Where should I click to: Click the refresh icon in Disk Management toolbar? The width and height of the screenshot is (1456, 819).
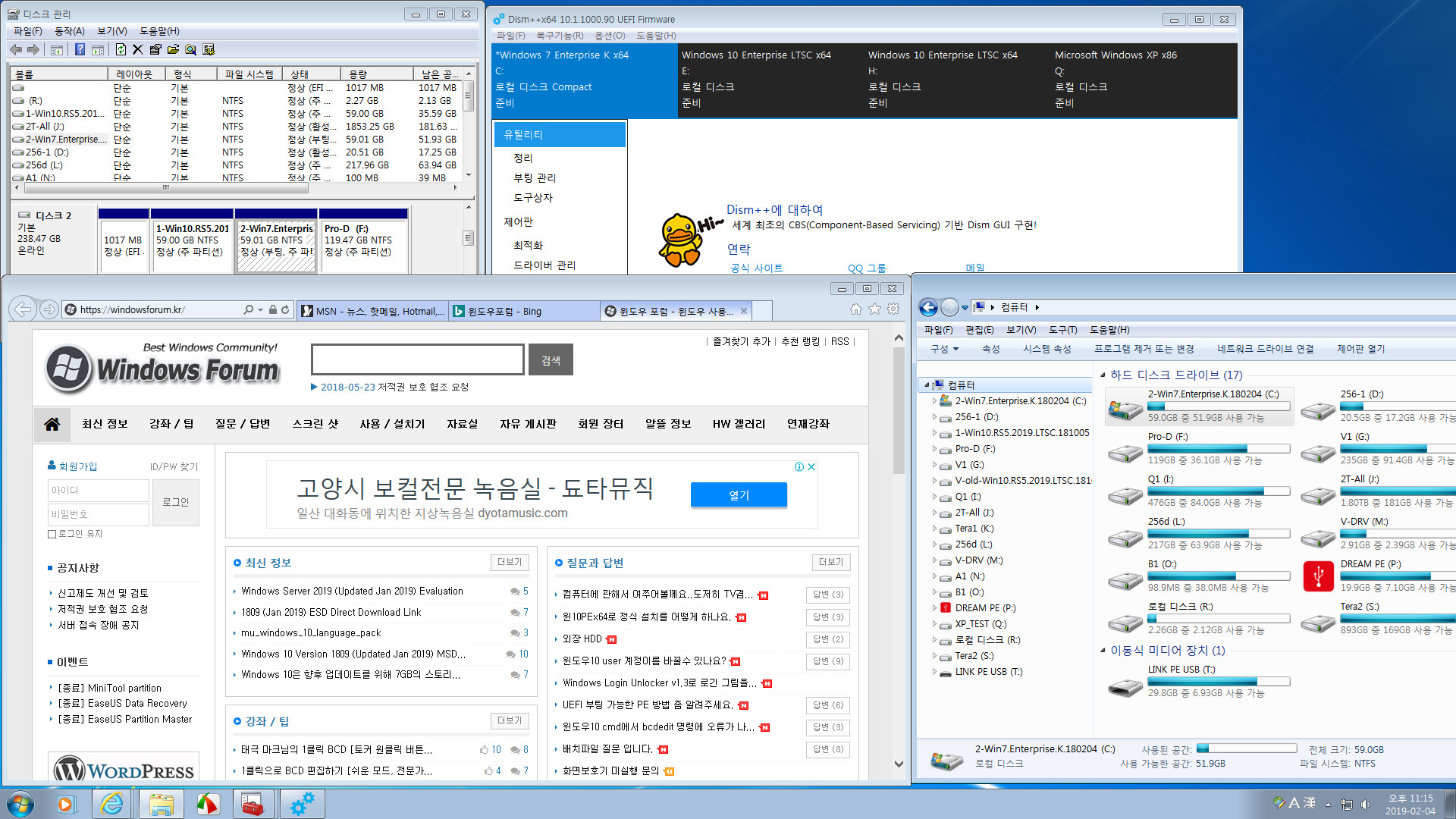click(121, 49)
